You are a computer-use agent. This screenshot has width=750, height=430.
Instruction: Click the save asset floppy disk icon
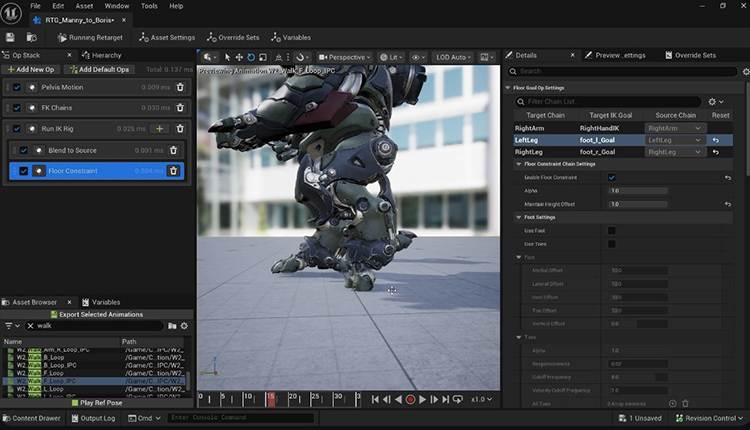(10, 37)
